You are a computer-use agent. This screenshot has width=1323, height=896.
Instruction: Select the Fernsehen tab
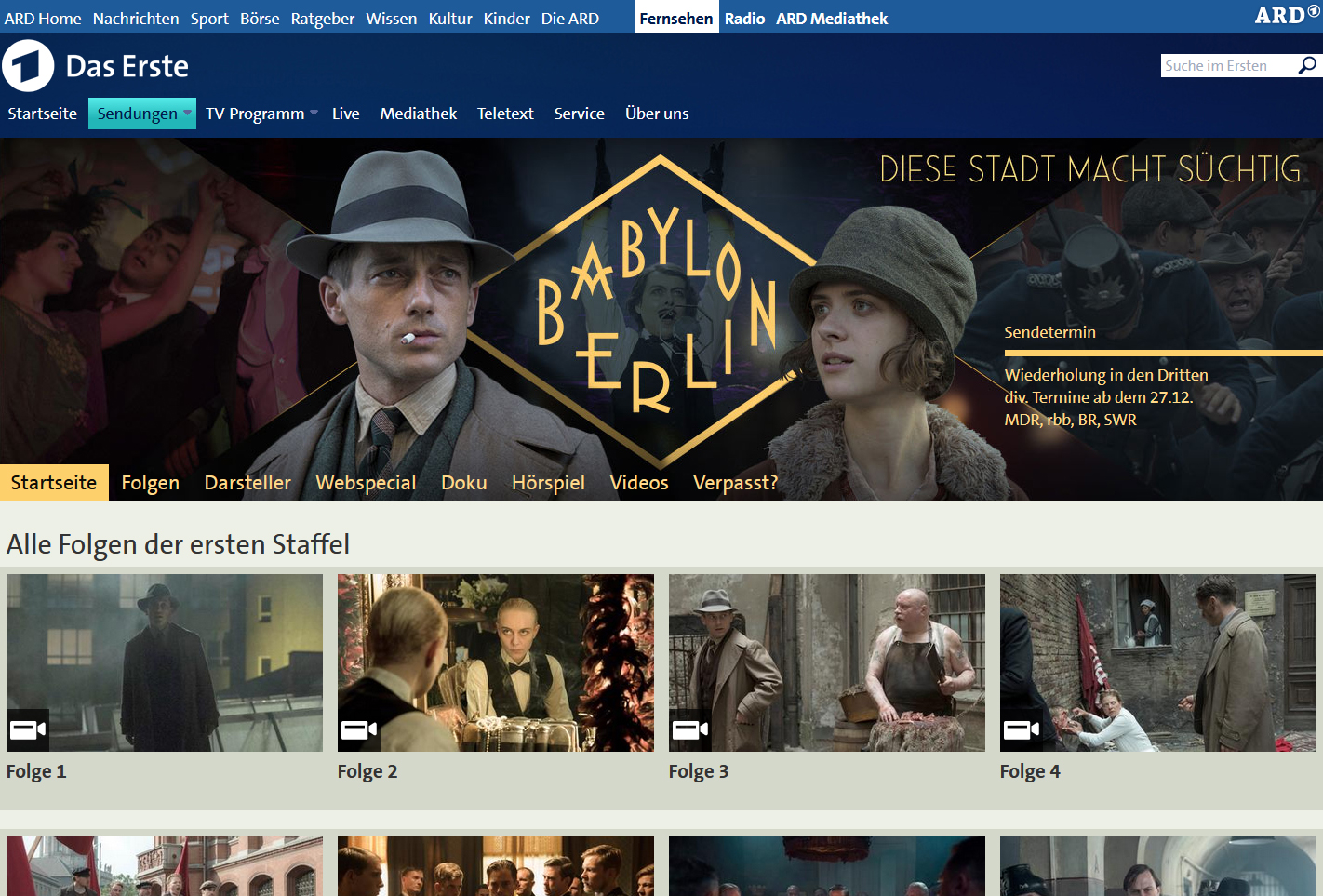tap(676, 18)
